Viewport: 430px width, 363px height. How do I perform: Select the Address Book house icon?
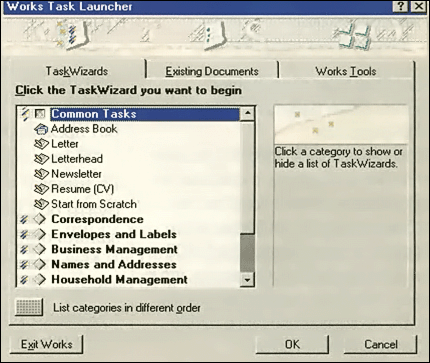point(41,129)
